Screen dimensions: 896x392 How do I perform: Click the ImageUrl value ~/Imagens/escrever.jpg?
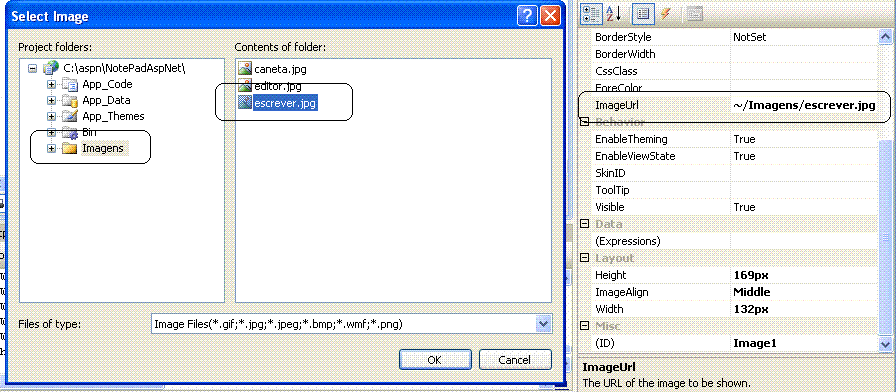(x=804, y=105)
